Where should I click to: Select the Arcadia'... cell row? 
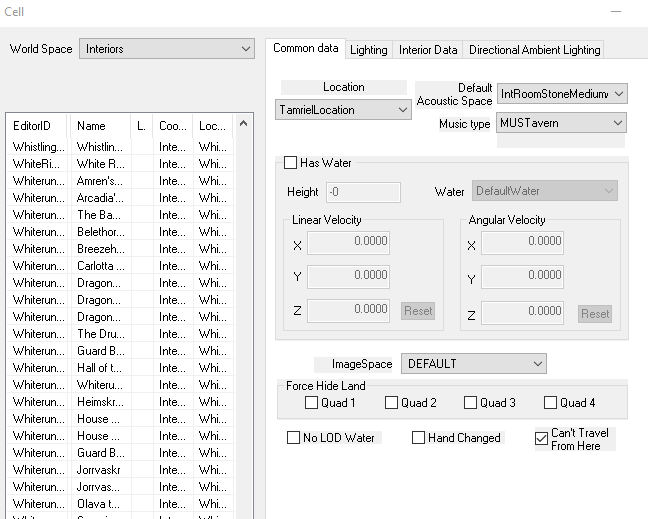(120, 198)
